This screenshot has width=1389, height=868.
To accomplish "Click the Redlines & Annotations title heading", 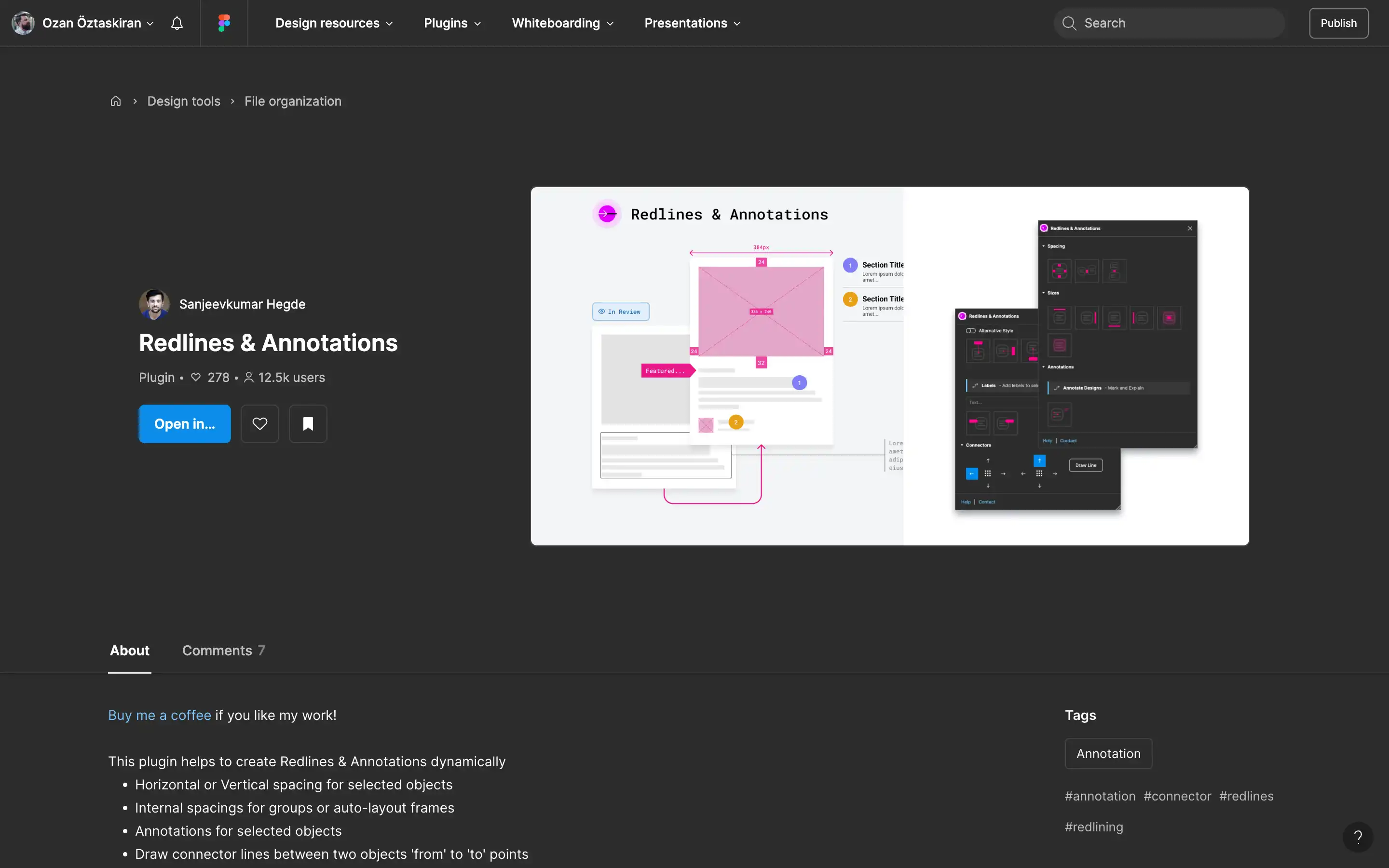I will coord(268,343).
